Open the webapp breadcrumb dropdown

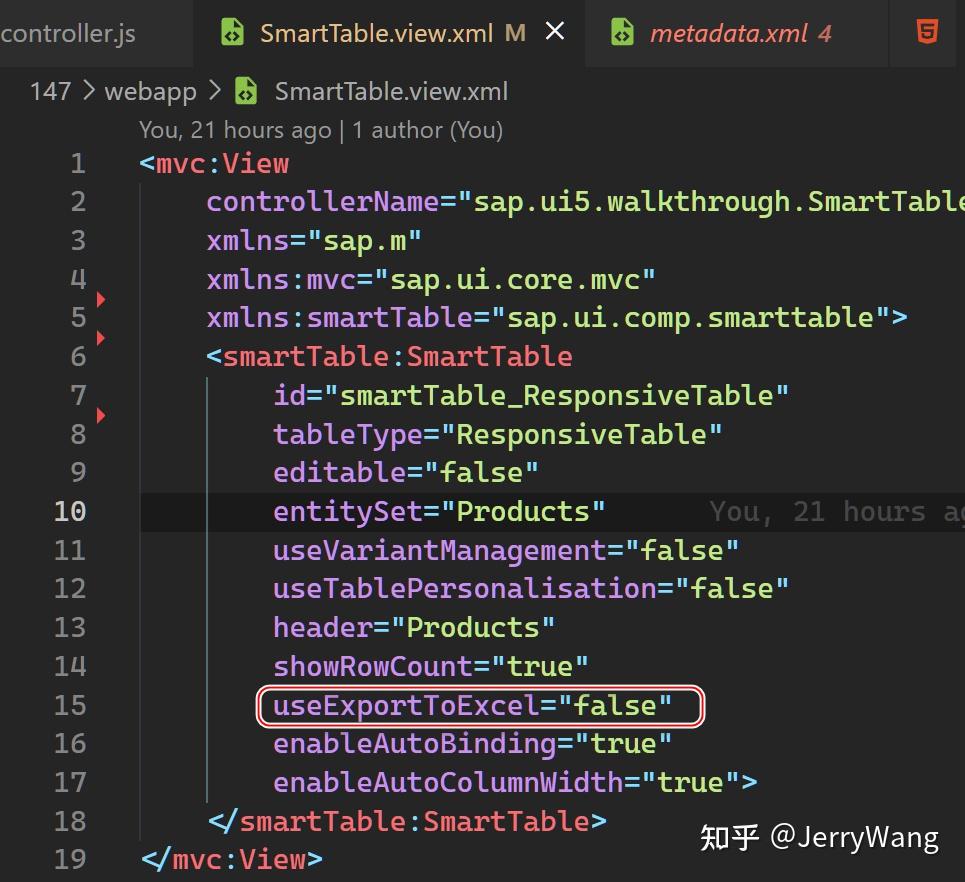tap(151, 91)
